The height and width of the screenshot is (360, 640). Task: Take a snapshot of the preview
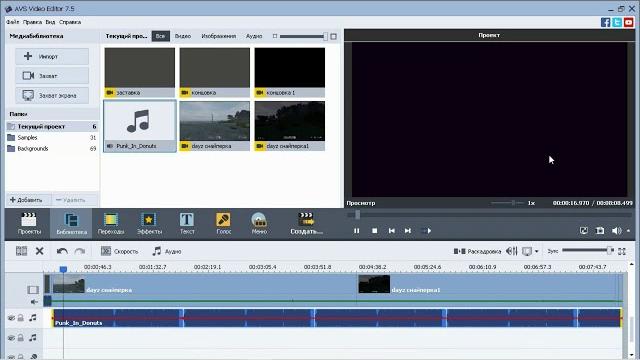click(600, 231)
